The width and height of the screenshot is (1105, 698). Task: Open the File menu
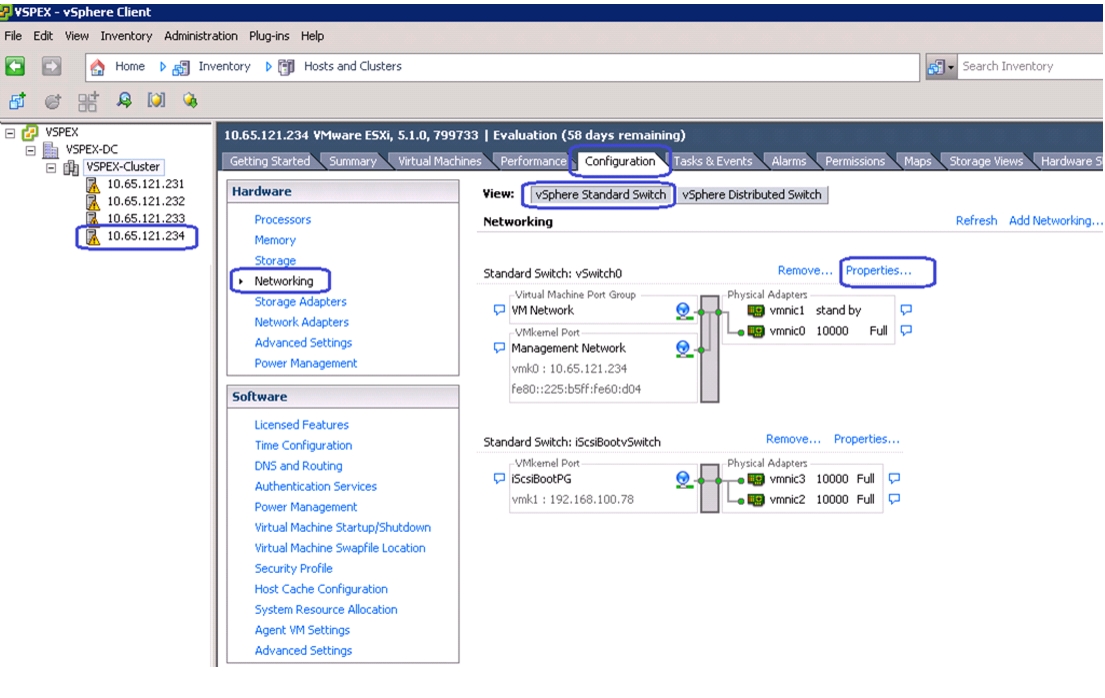click(x=13, y=36)
